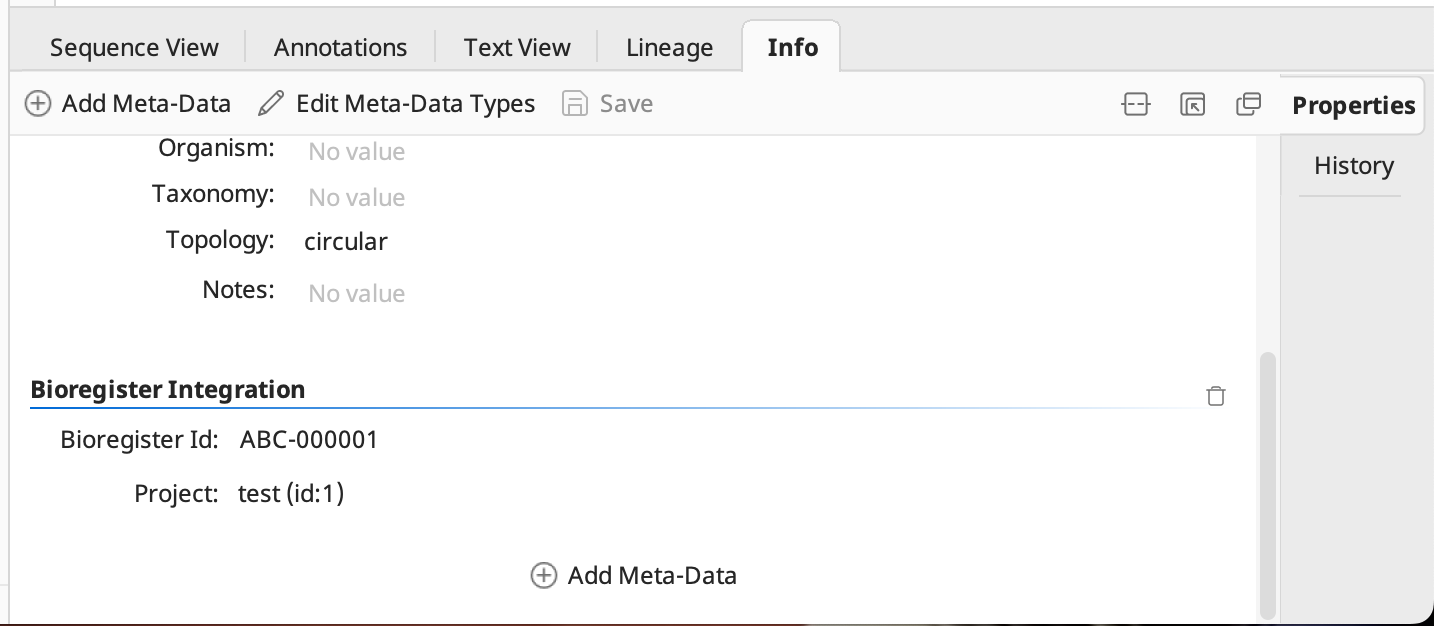
Task: Click the pop-out document icon
Action: click(x=1192, y=104)
